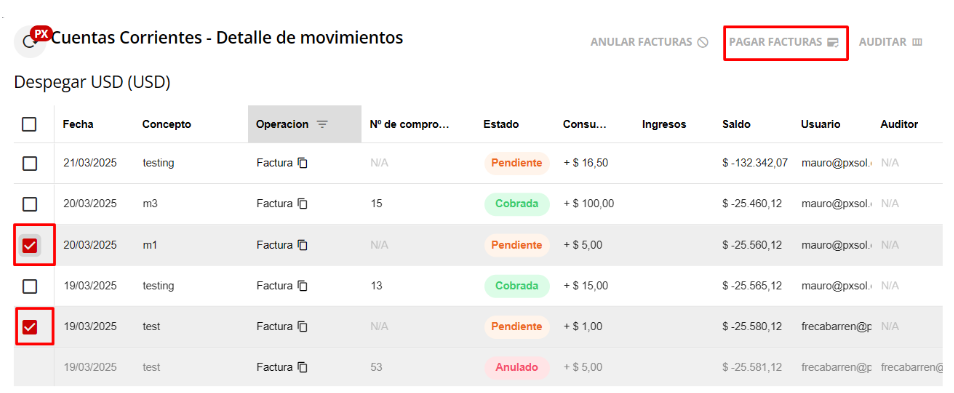Click filter icon in Operacion column header
The width and height of the screenshot is (954, 393).
pos(322,124)
